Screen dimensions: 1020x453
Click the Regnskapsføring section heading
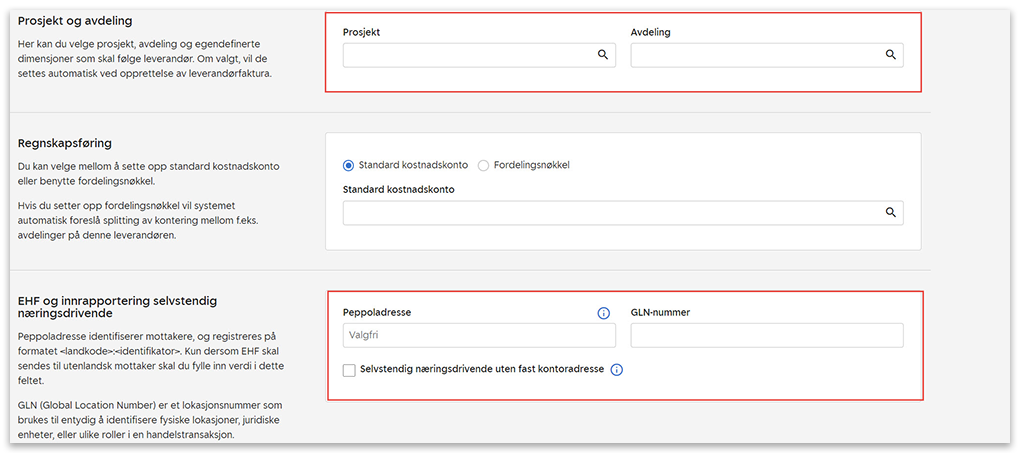[65, 143]
